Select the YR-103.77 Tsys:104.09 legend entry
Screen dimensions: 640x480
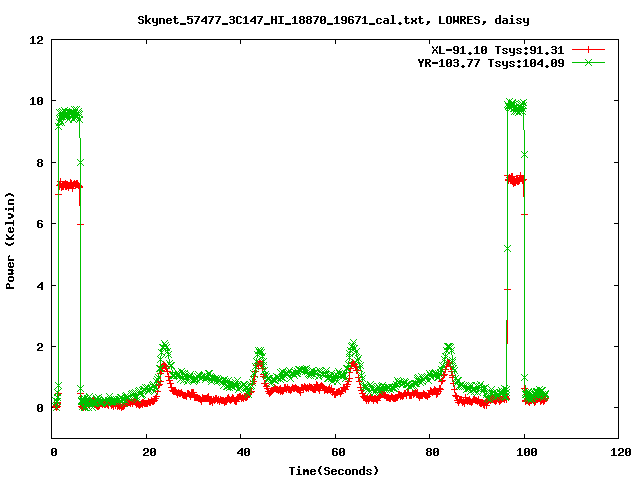491,63
